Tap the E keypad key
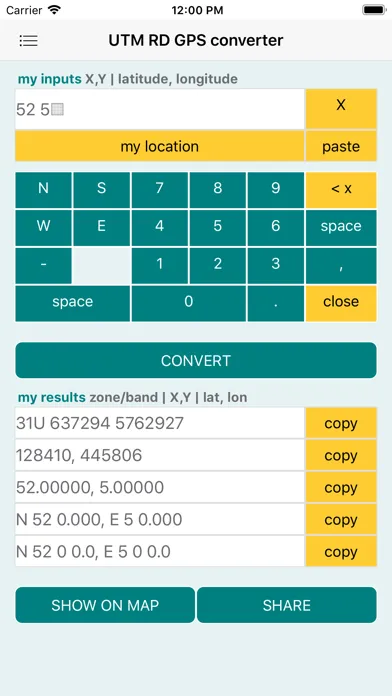Viewport: 392px width, 696px height. 102,228
